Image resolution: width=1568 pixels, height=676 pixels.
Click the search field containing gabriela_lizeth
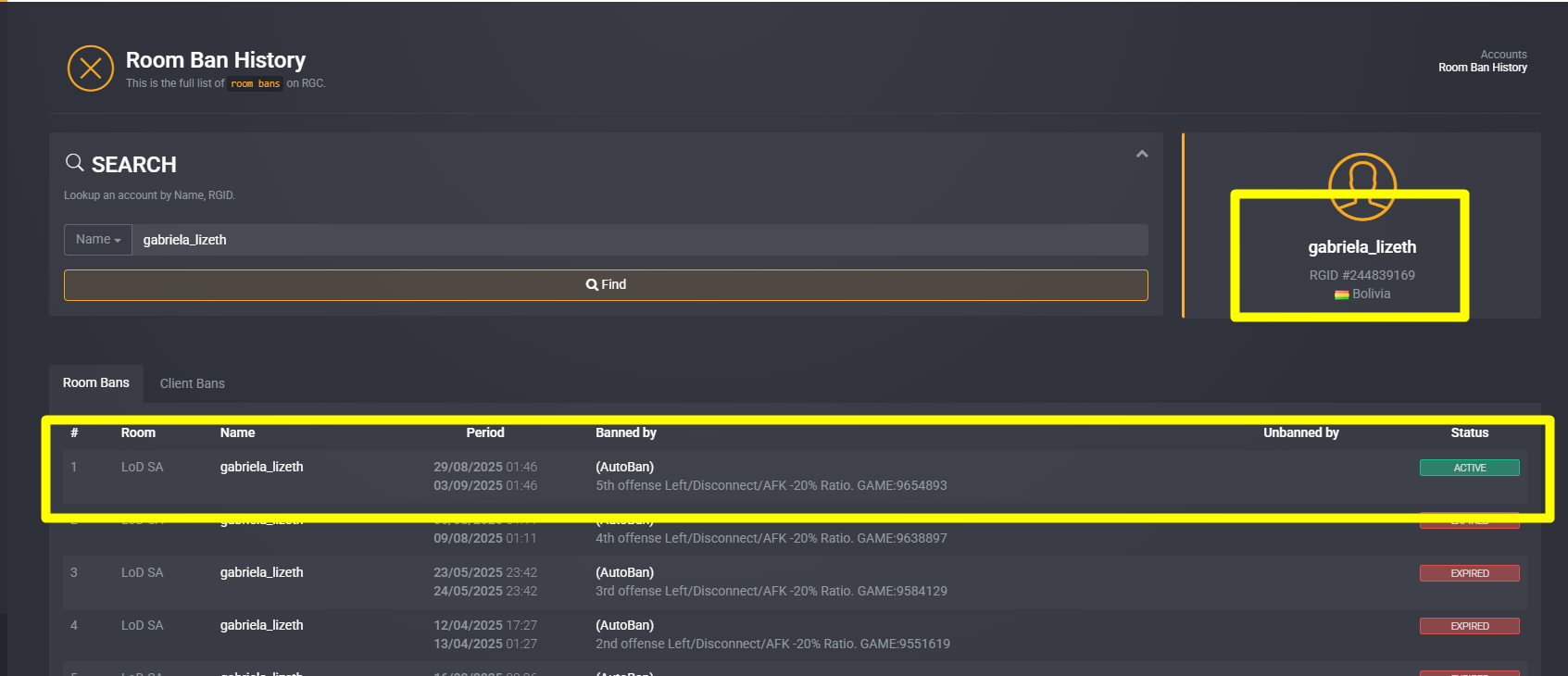coord(640,240)
